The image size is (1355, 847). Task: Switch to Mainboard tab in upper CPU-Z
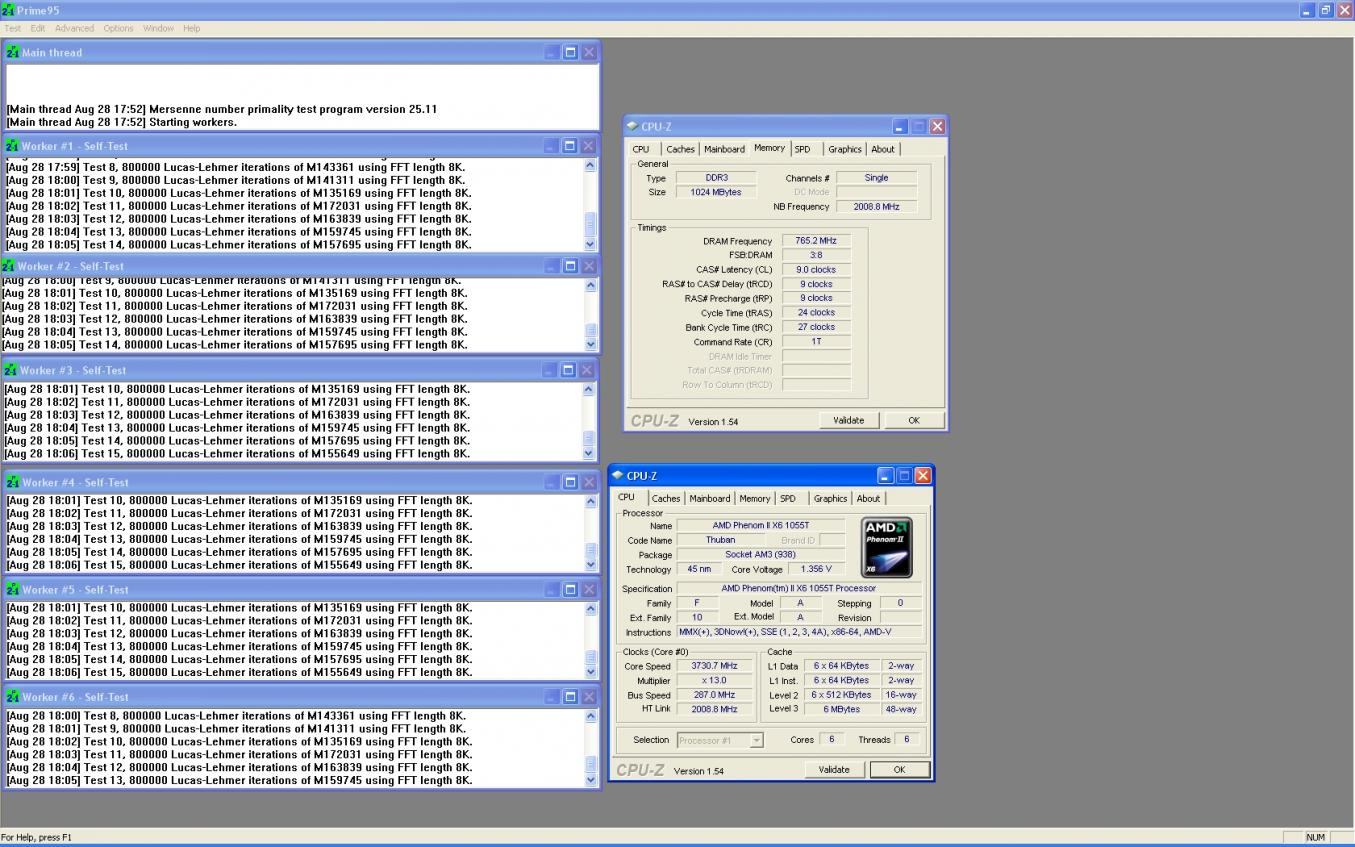(724, 149)
